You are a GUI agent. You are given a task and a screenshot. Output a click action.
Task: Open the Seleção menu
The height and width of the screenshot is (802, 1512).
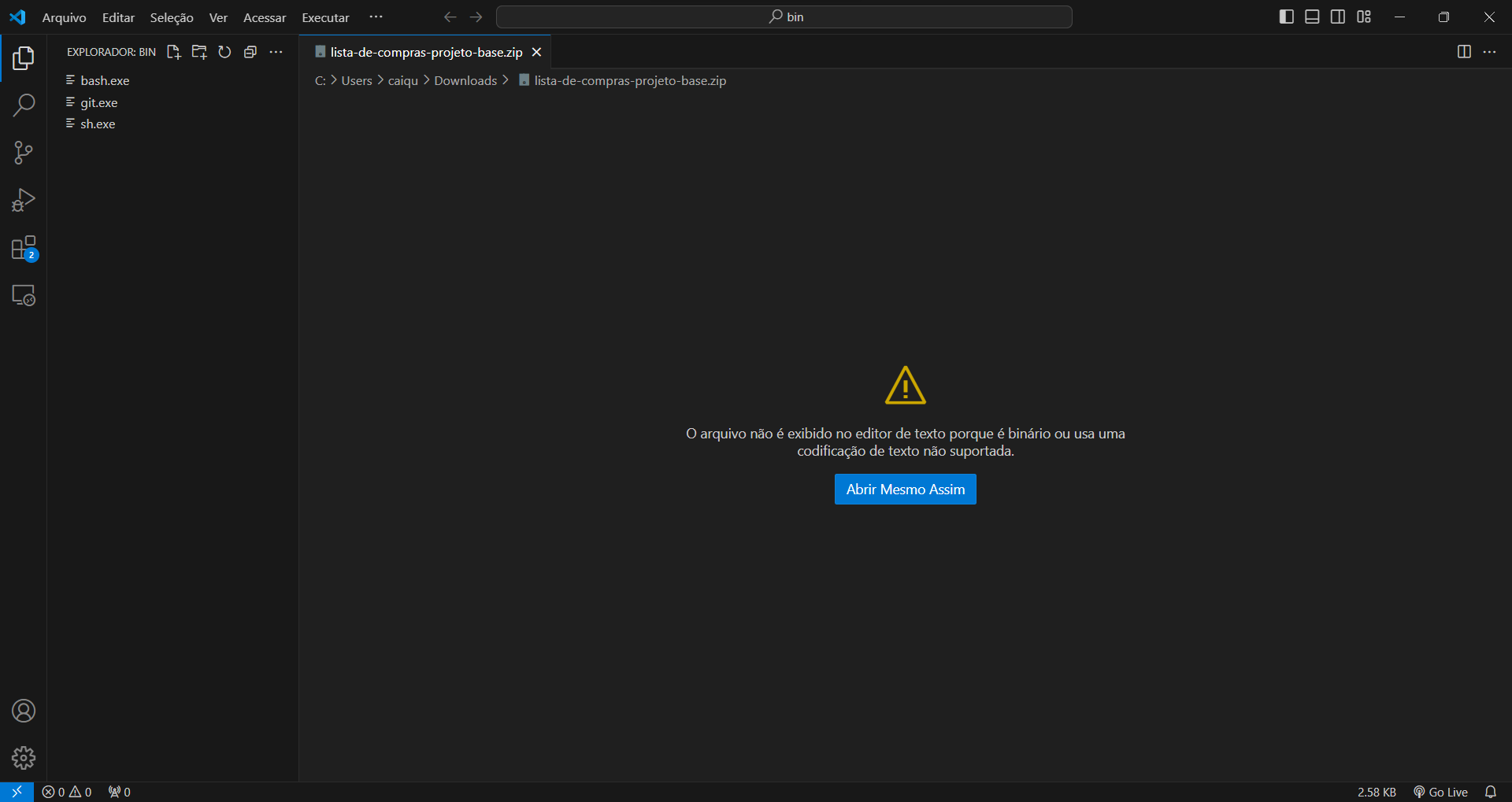(x=172, y=17)
